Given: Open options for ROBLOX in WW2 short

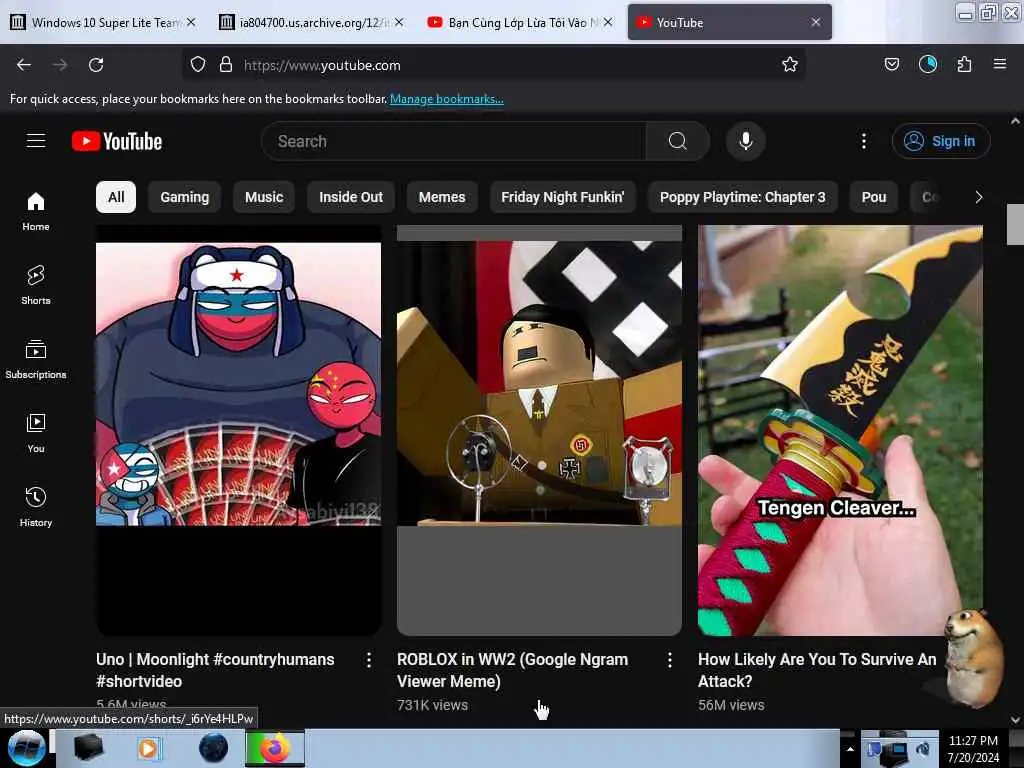Looking at the screenshot, I should coord(669,660).
